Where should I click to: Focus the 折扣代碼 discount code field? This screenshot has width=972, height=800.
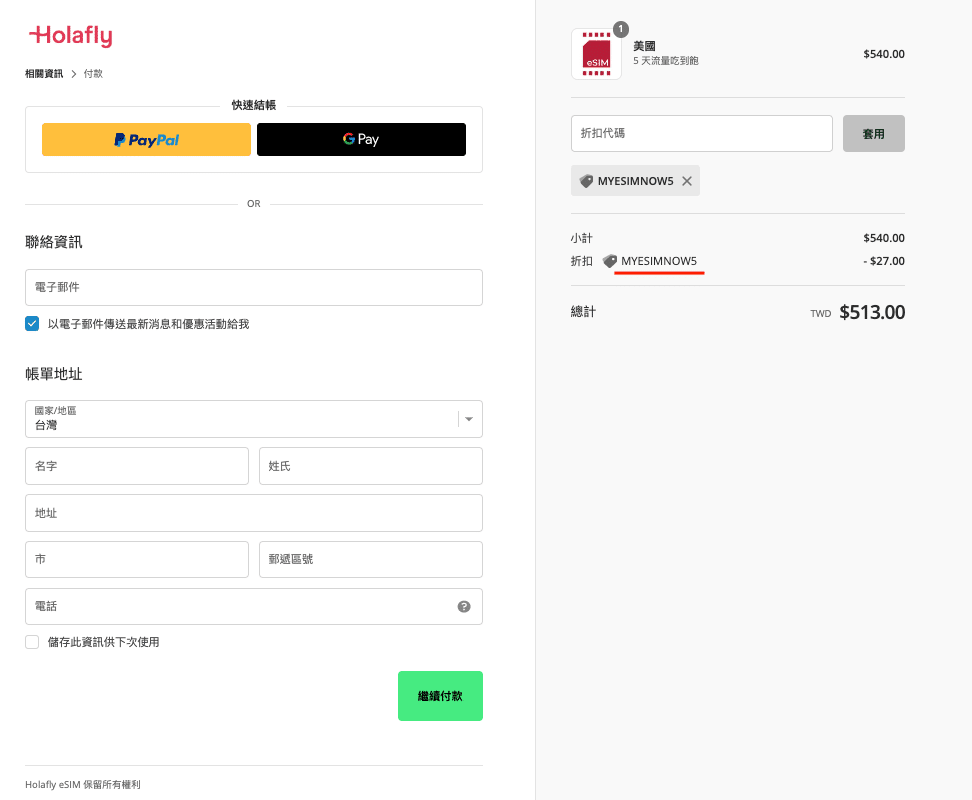click(701, 133)
